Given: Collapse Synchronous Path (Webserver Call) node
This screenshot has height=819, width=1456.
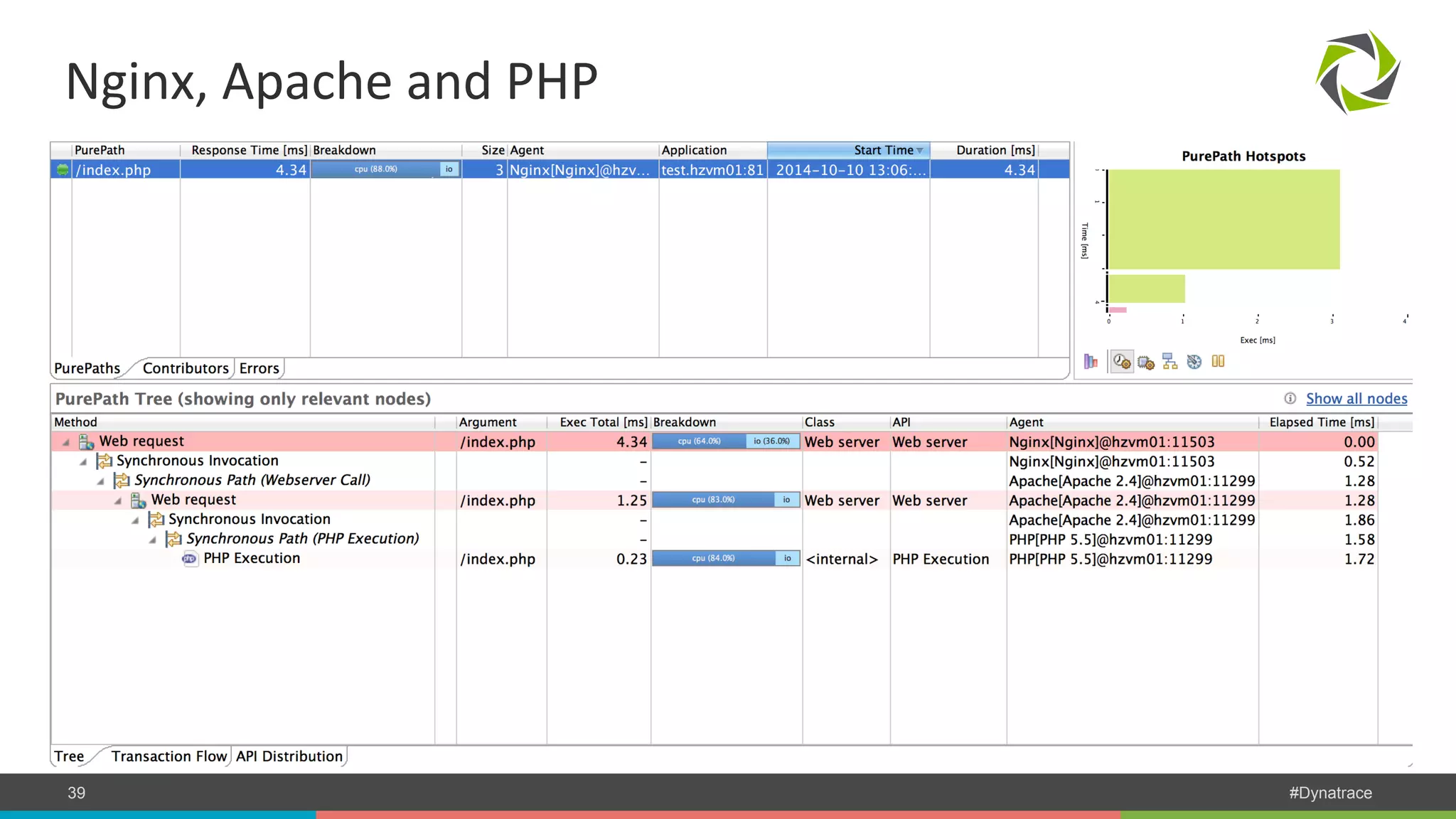Looking at the screenshot, I should [101, 481].
